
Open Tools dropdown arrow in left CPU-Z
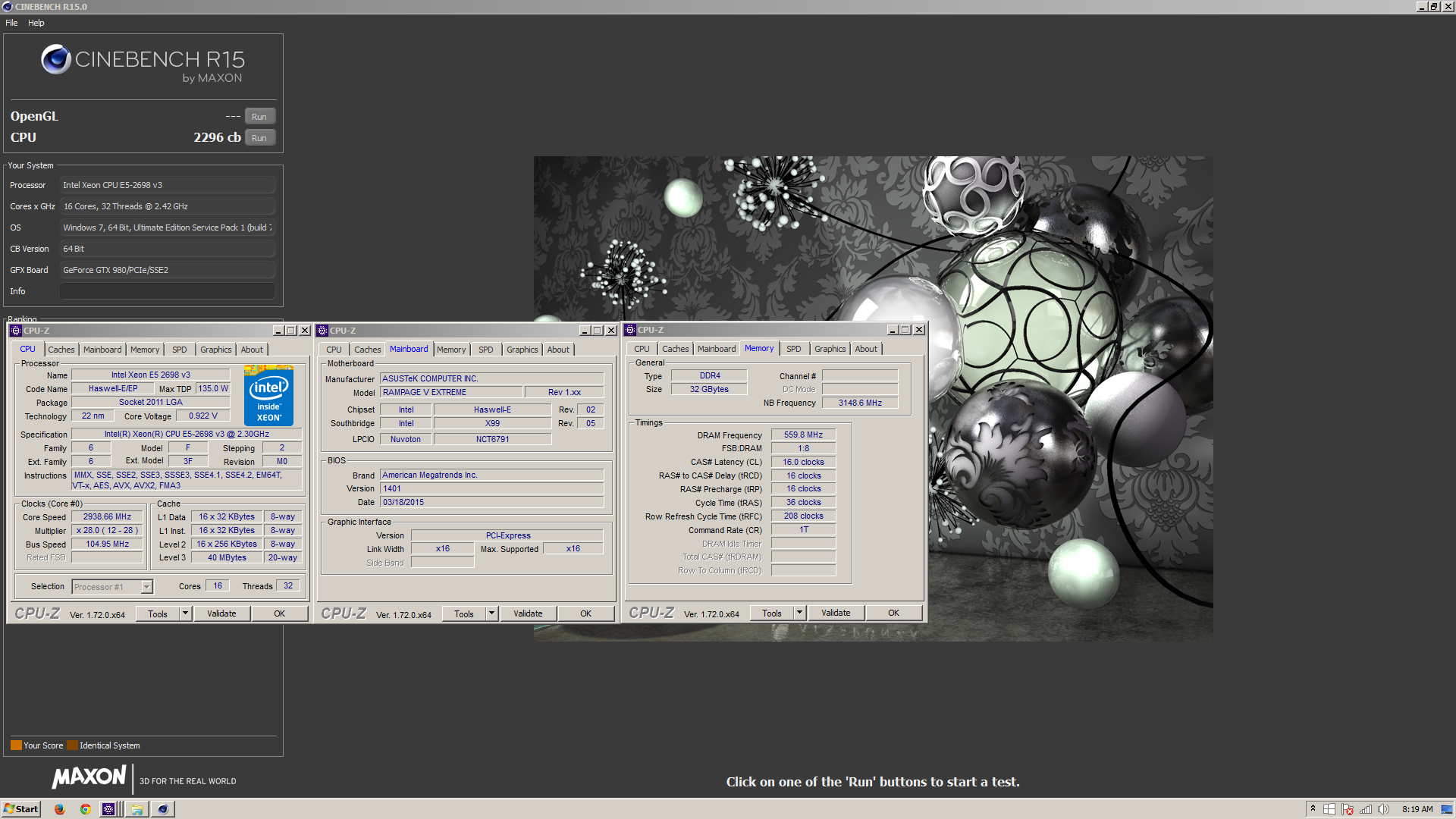[x=185, y=613]
